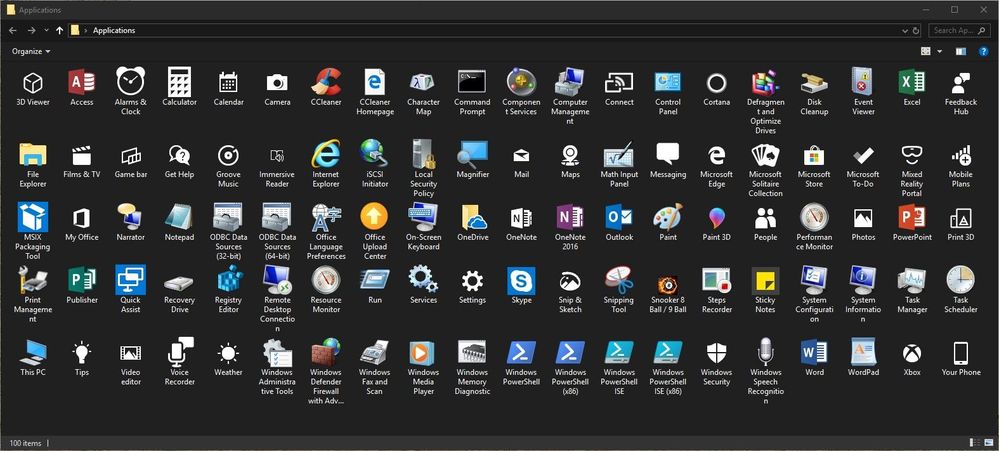Screen dimensions: 999x451
Task: Select the Voice Recorder icon
Action: pyautogui.click(x=179, y=352)
